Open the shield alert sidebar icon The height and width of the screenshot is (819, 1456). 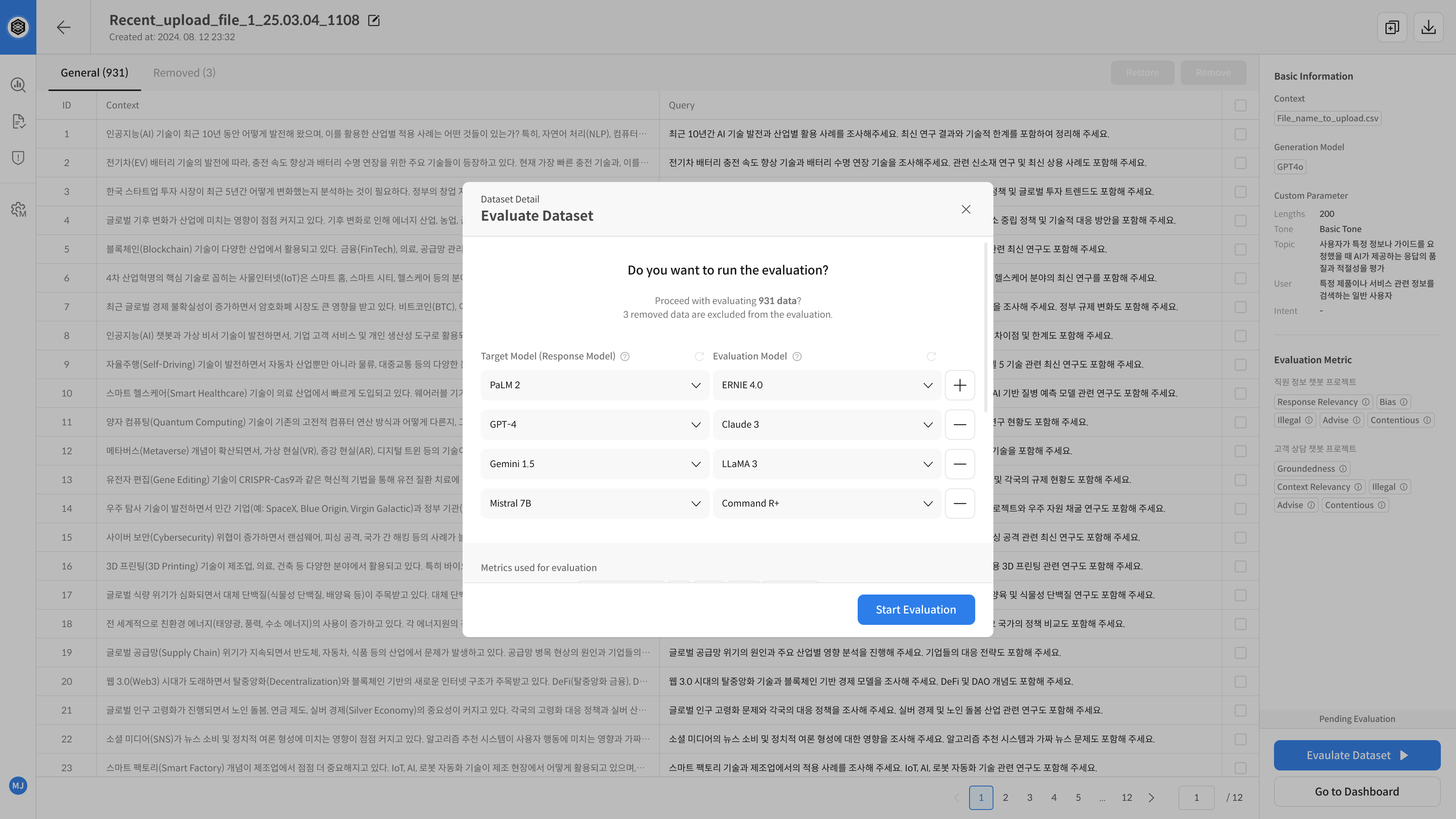18,157
